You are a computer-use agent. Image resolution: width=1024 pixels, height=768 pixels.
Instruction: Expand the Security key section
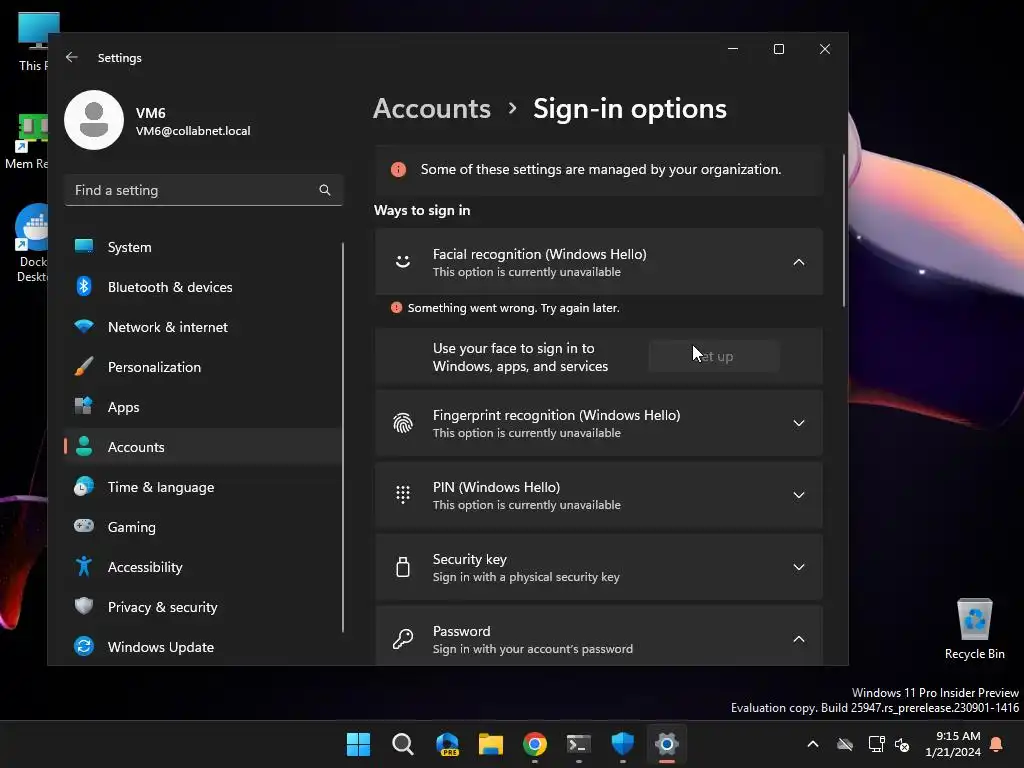point(799,567)
